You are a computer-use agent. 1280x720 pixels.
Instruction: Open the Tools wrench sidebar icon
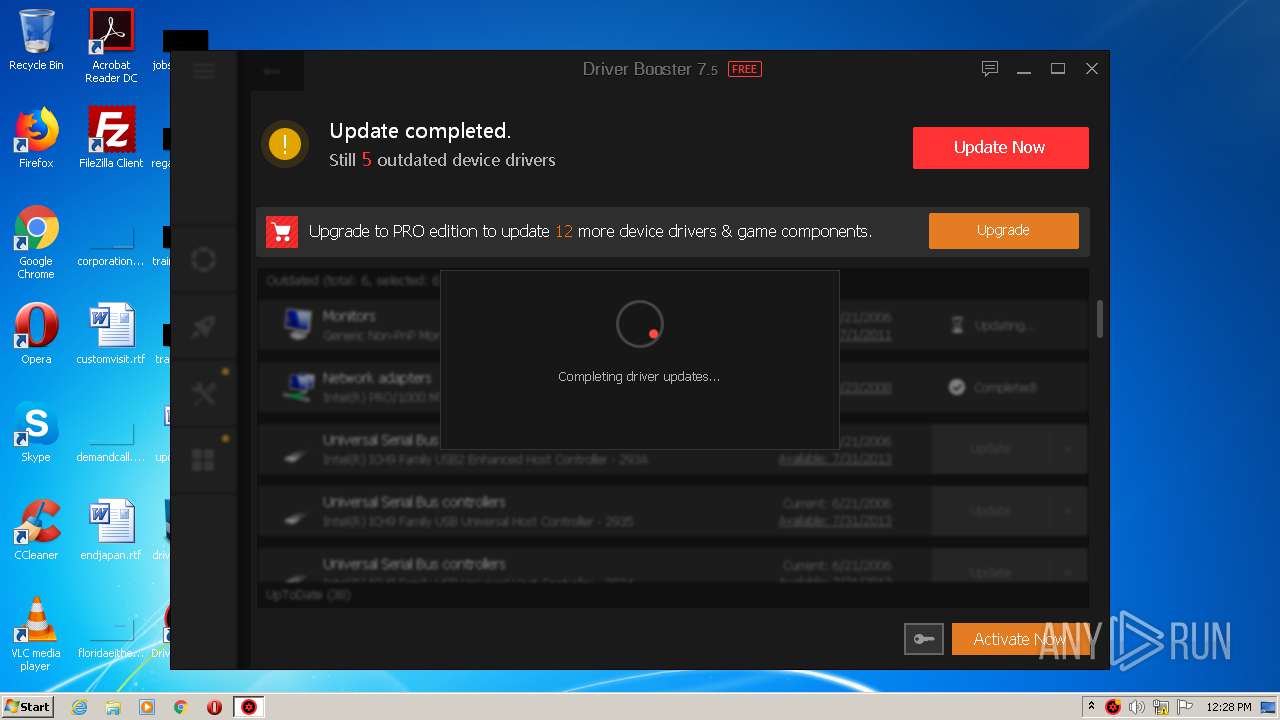pyautogui.click(x=203, y=393)
